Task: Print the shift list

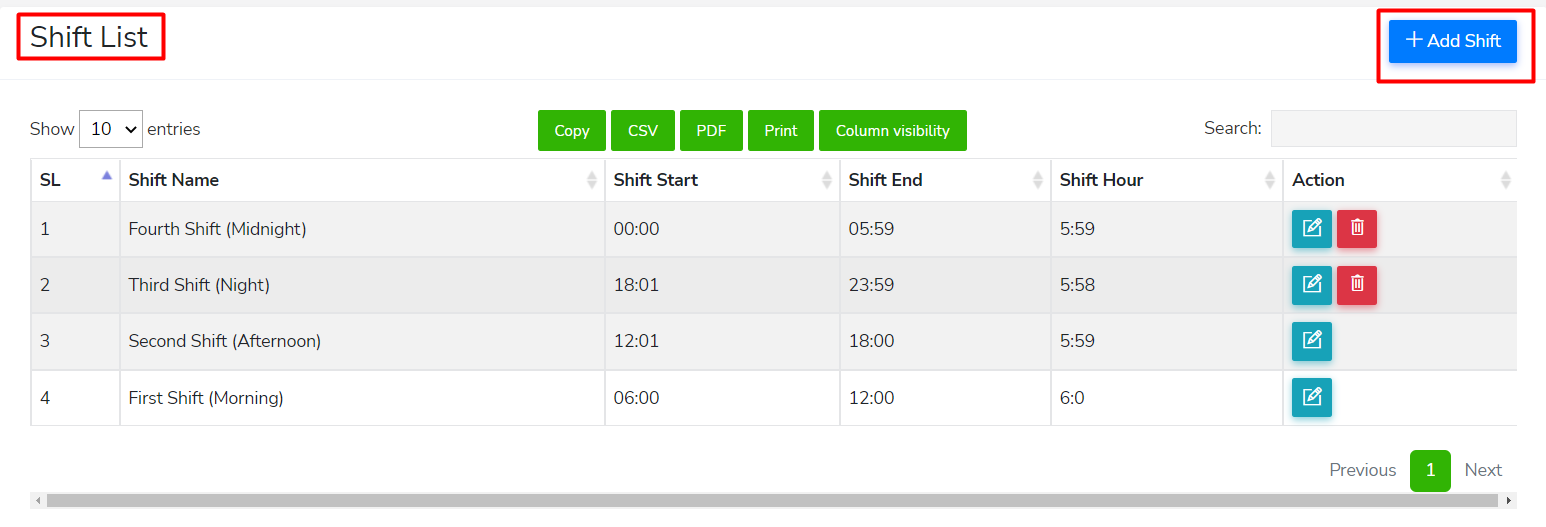Action: pyautogui.click(x=780, y=131)
